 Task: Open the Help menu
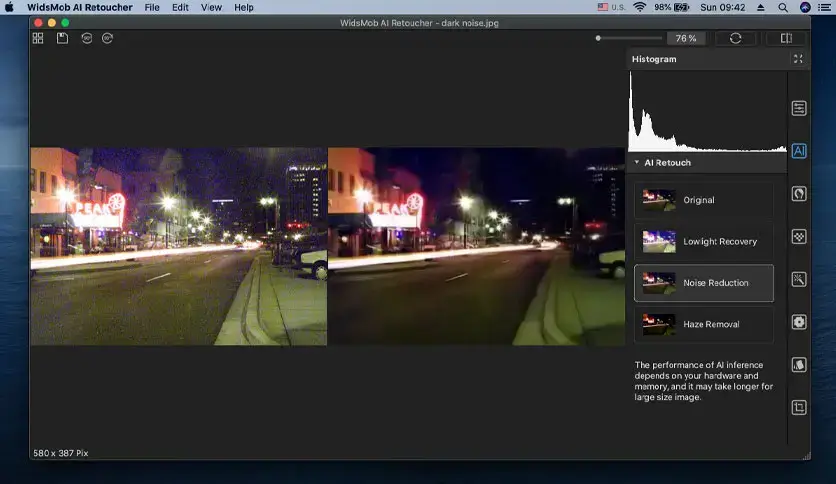coord(244,7)
